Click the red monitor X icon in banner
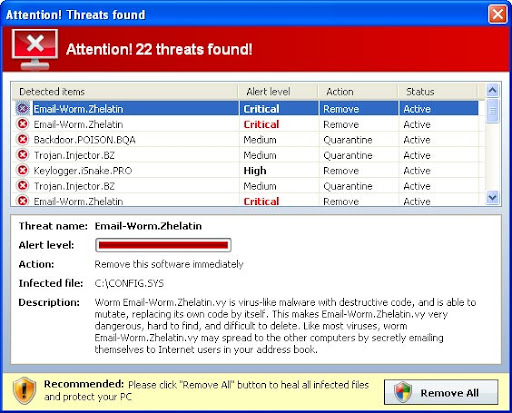The image size is (512, 413). click(35, 49)
